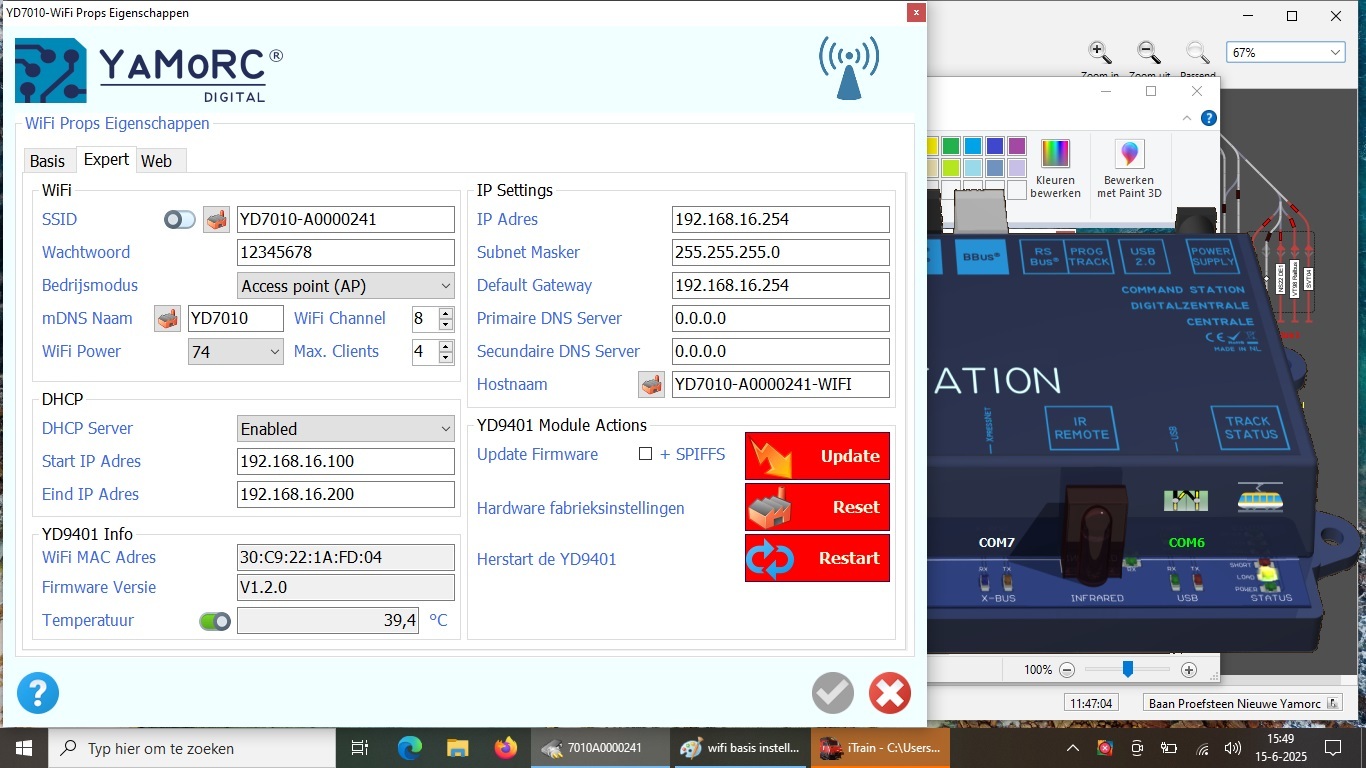This screenshot has width=1366, height=768.
Task: Open the Bedrijfsmodus Access point dropdown
Action: (346, 286)
